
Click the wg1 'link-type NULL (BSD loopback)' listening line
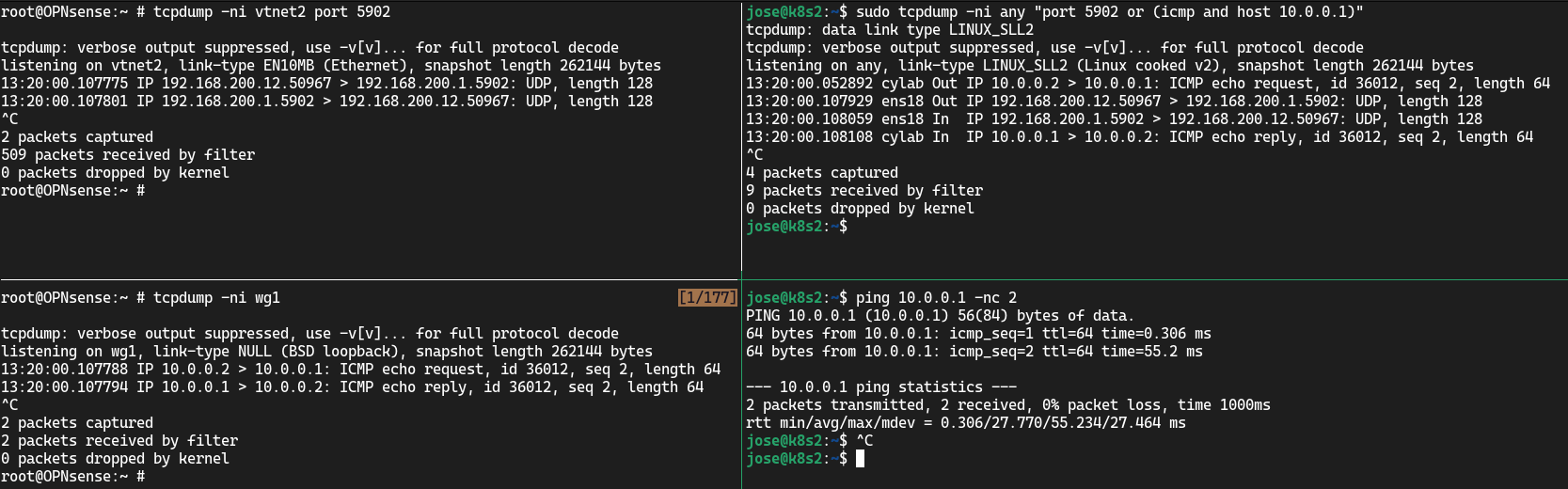[326, 352]
